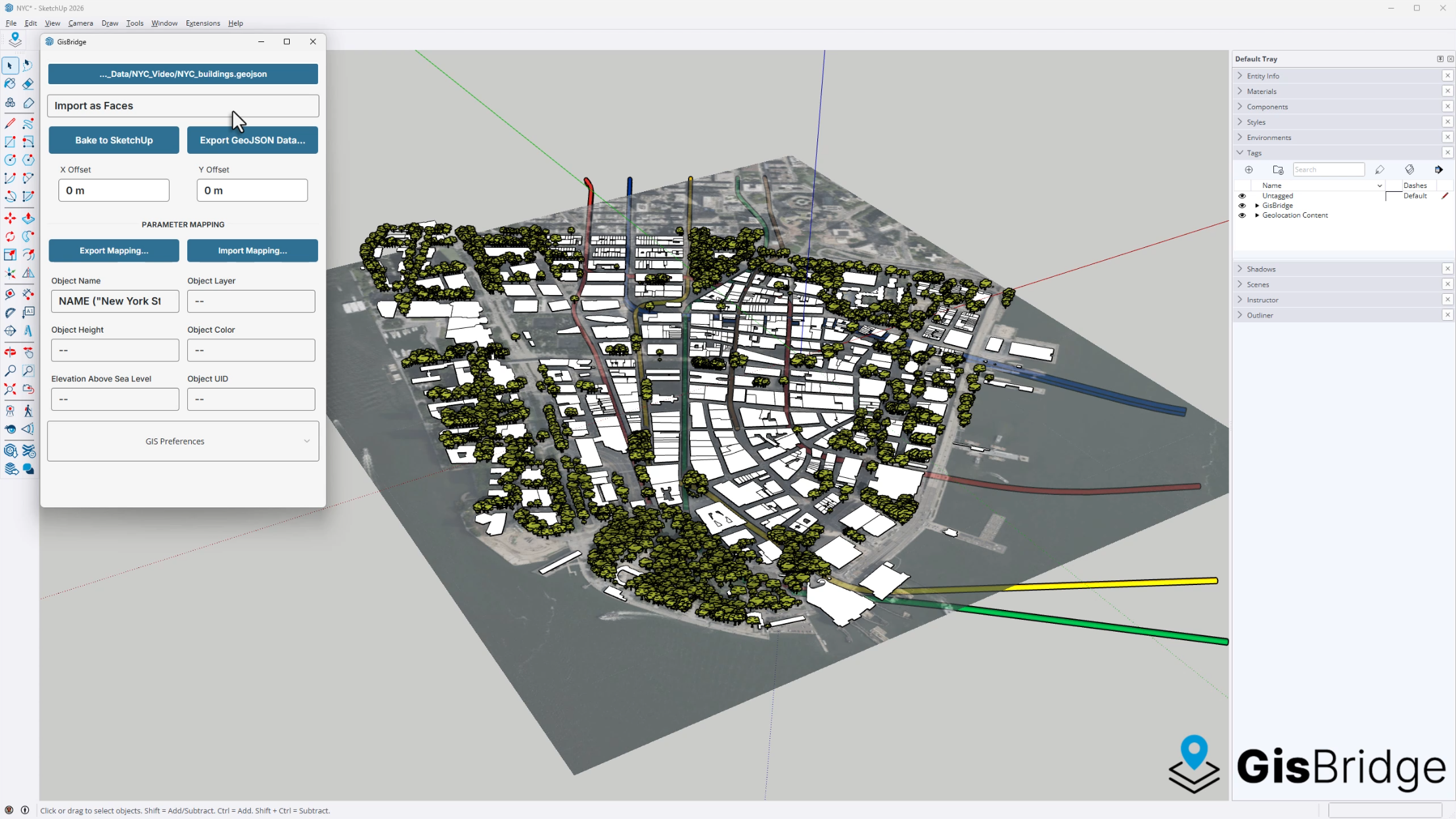
Task: Click Export GeoJSON Data button
Action: pyautogui.click(x=252, y=140)
